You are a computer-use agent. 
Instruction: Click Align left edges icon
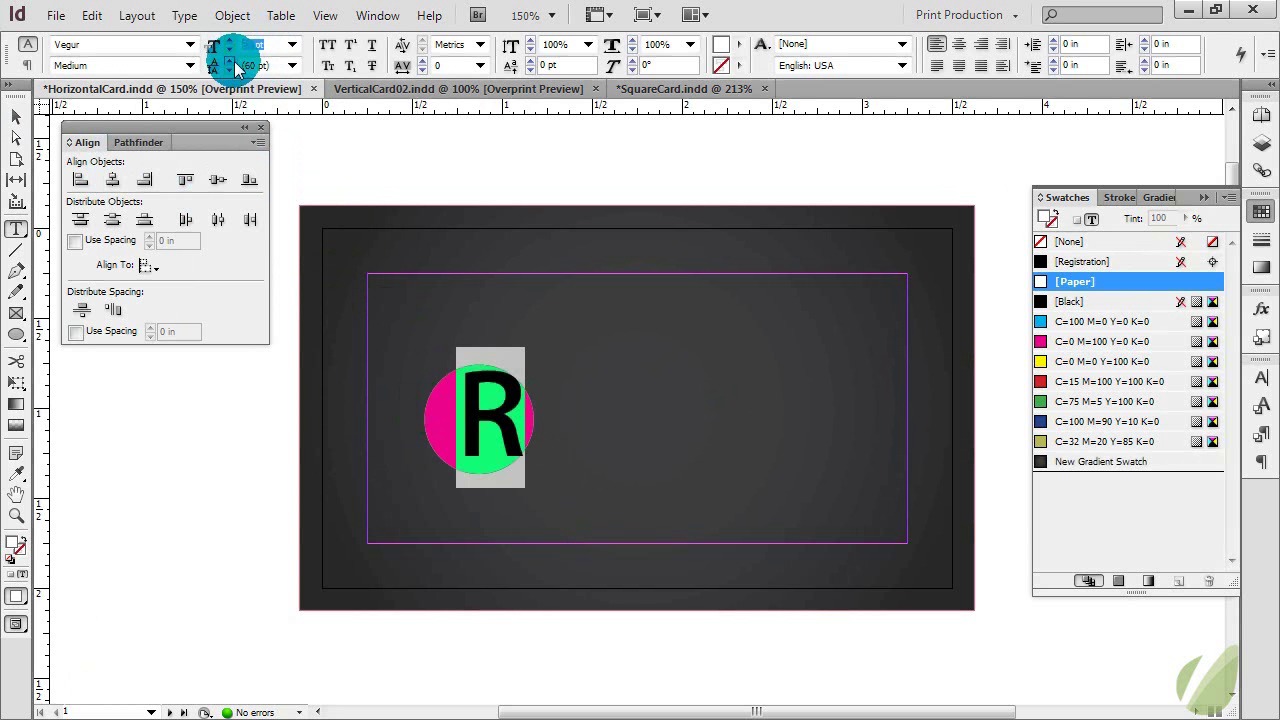[80, 180]
